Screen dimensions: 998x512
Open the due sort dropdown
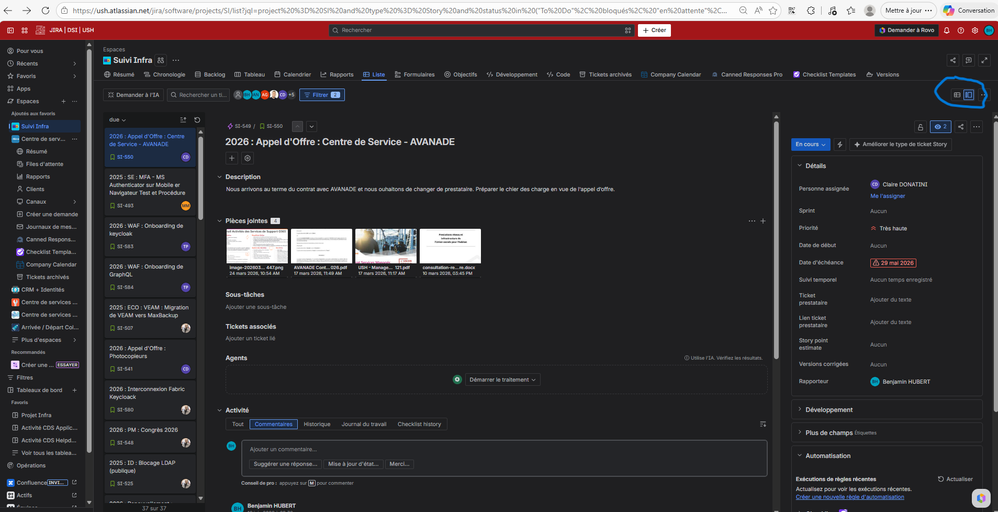(x=118, y=120)
